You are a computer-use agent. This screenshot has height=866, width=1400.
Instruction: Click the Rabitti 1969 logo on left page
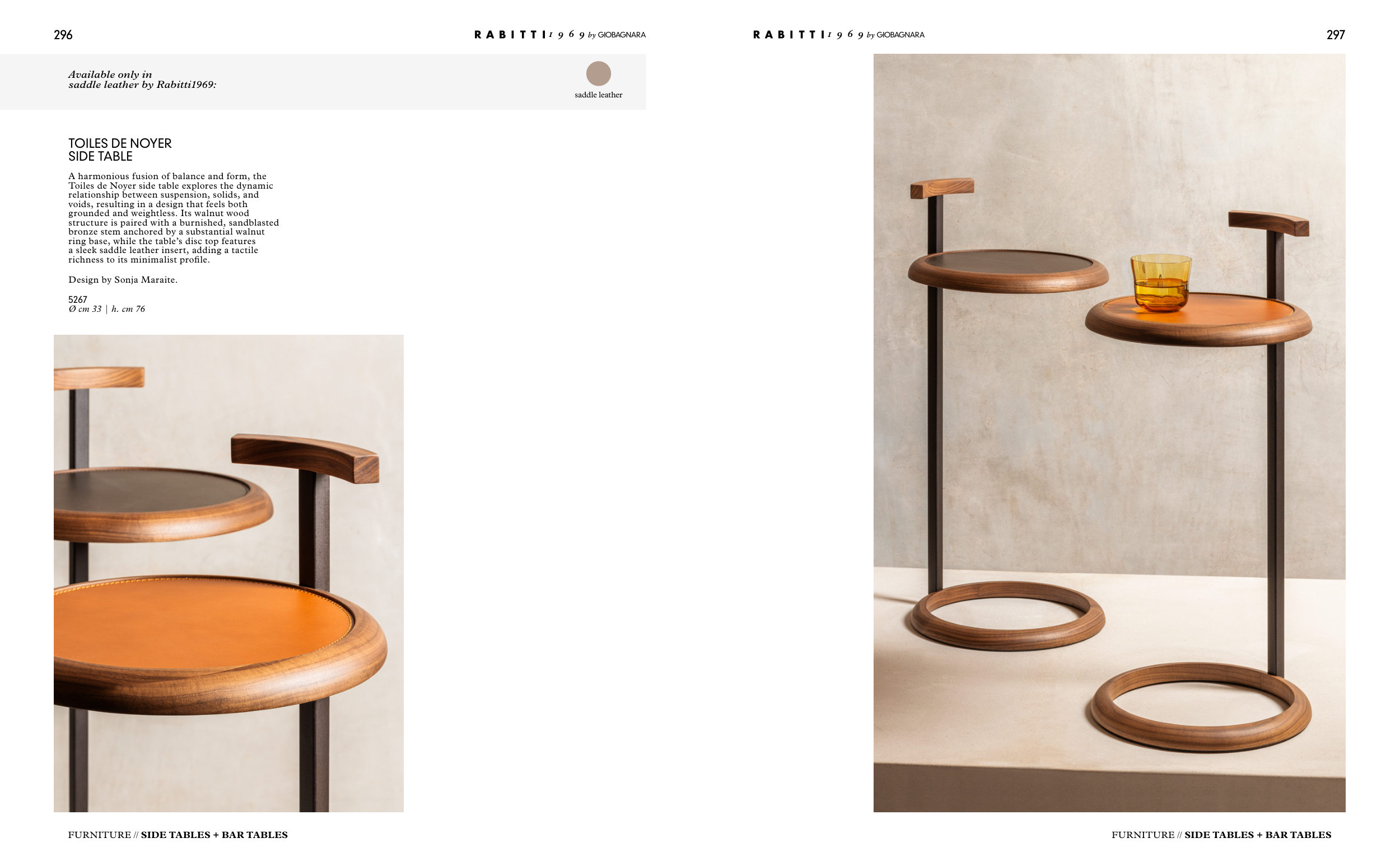tap(559, 34)
